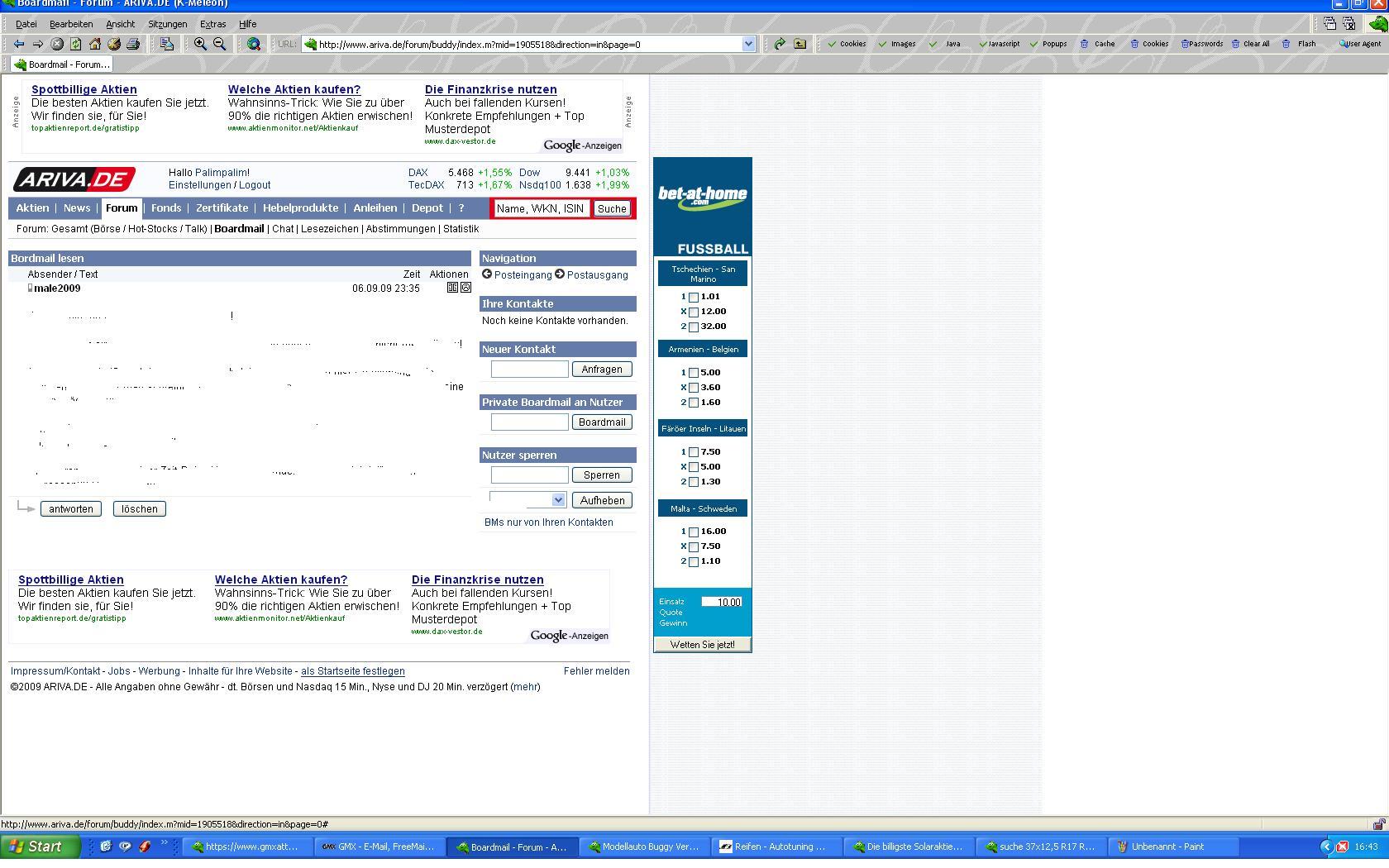Toggle Popups blocking in privacy bar
1389x868 pixels.
tap(1048, 44)
